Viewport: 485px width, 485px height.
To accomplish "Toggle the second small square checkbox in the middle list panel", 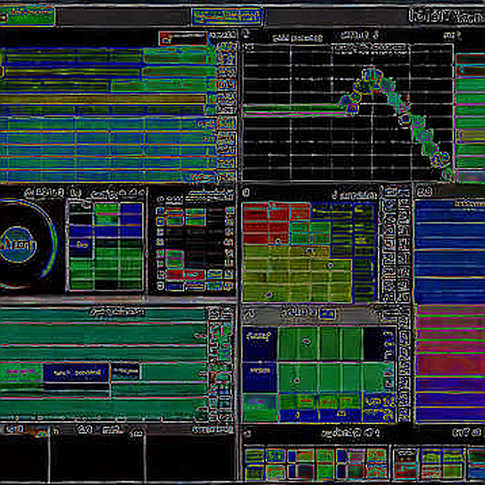I will point(160,221).
